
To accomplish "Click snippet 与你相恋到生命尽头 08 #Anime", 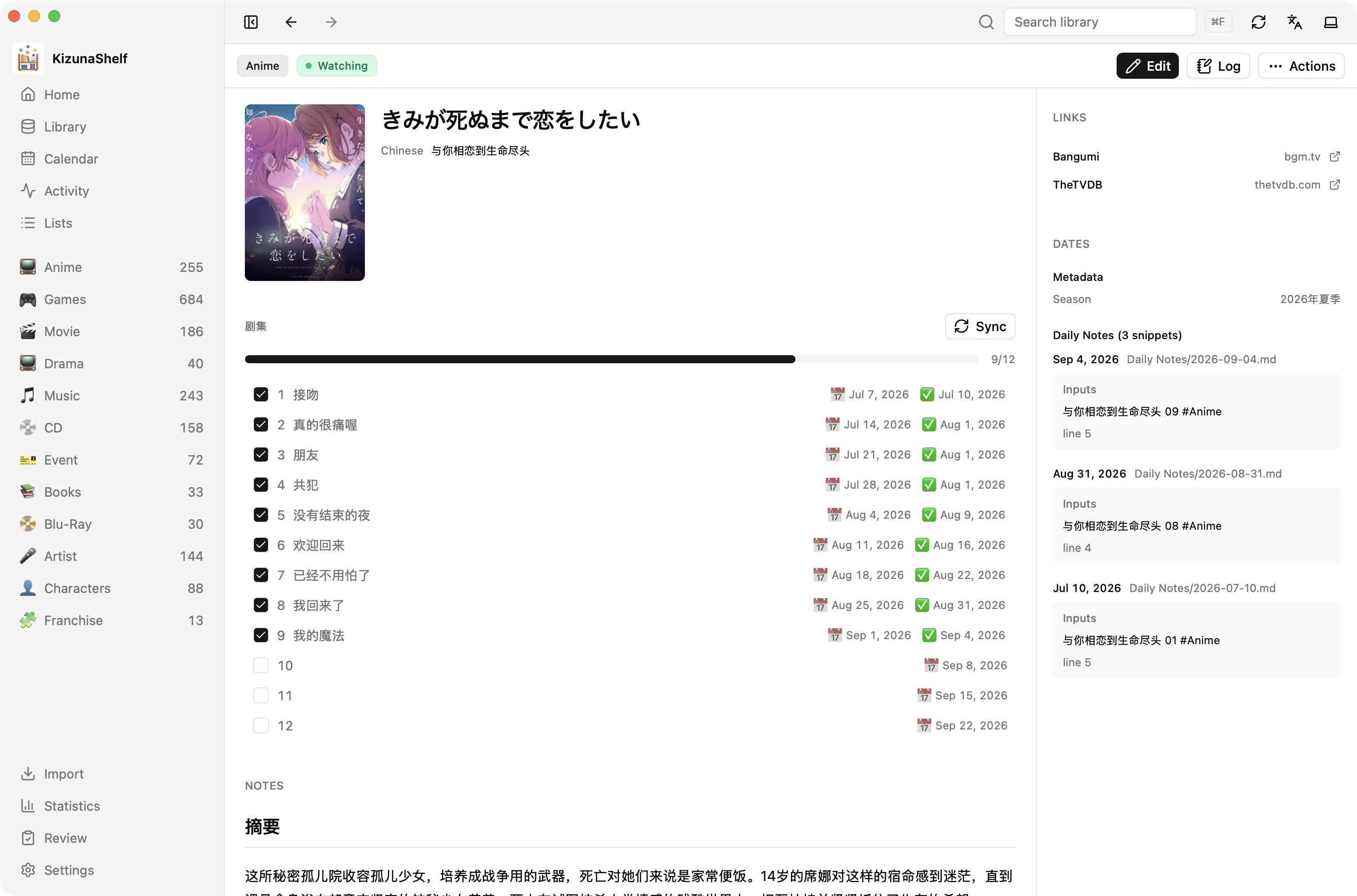I will pos(1142,526).
